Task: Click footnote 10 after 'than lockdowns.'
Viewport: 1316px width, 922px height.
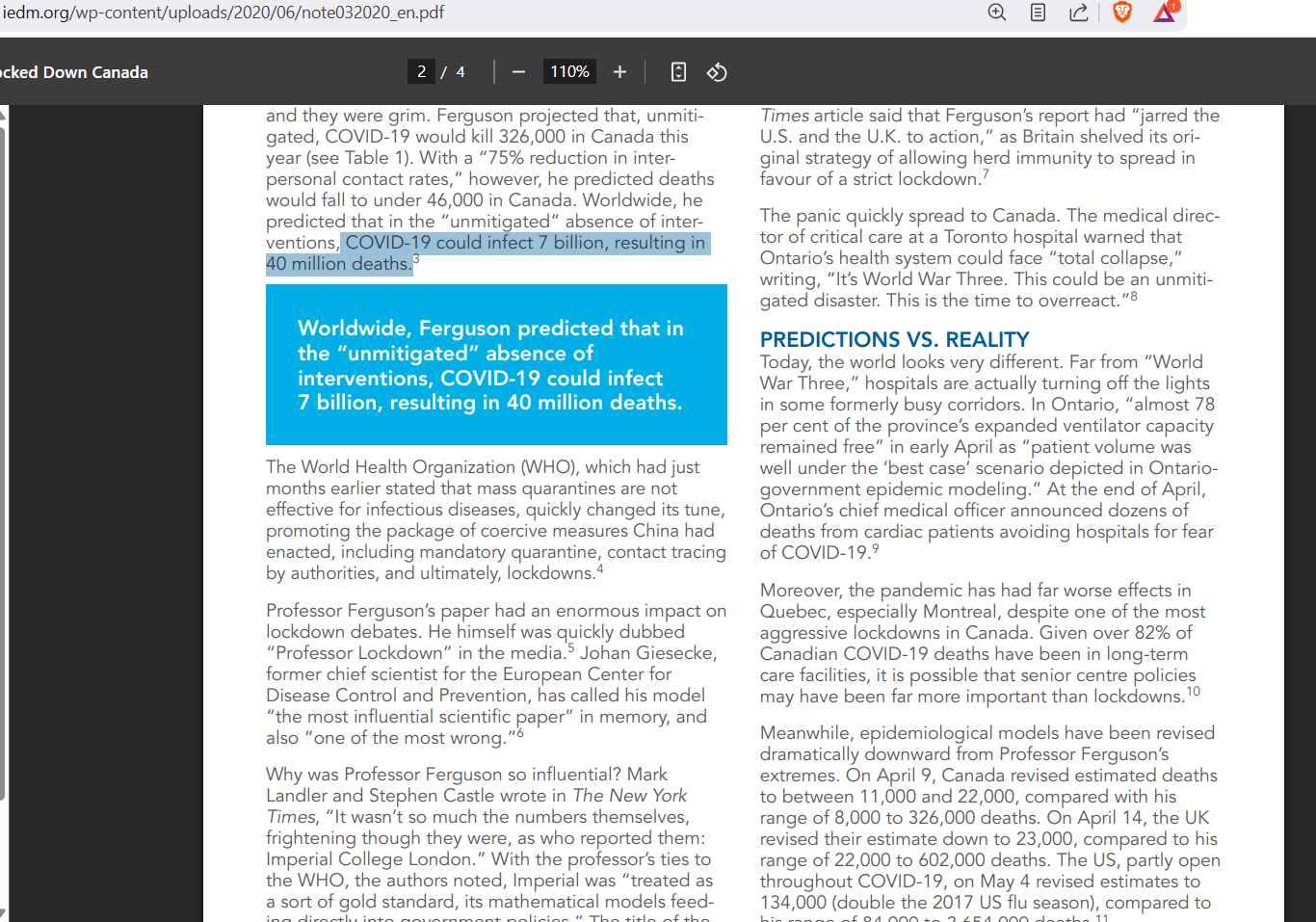Action: point(1193,692)
